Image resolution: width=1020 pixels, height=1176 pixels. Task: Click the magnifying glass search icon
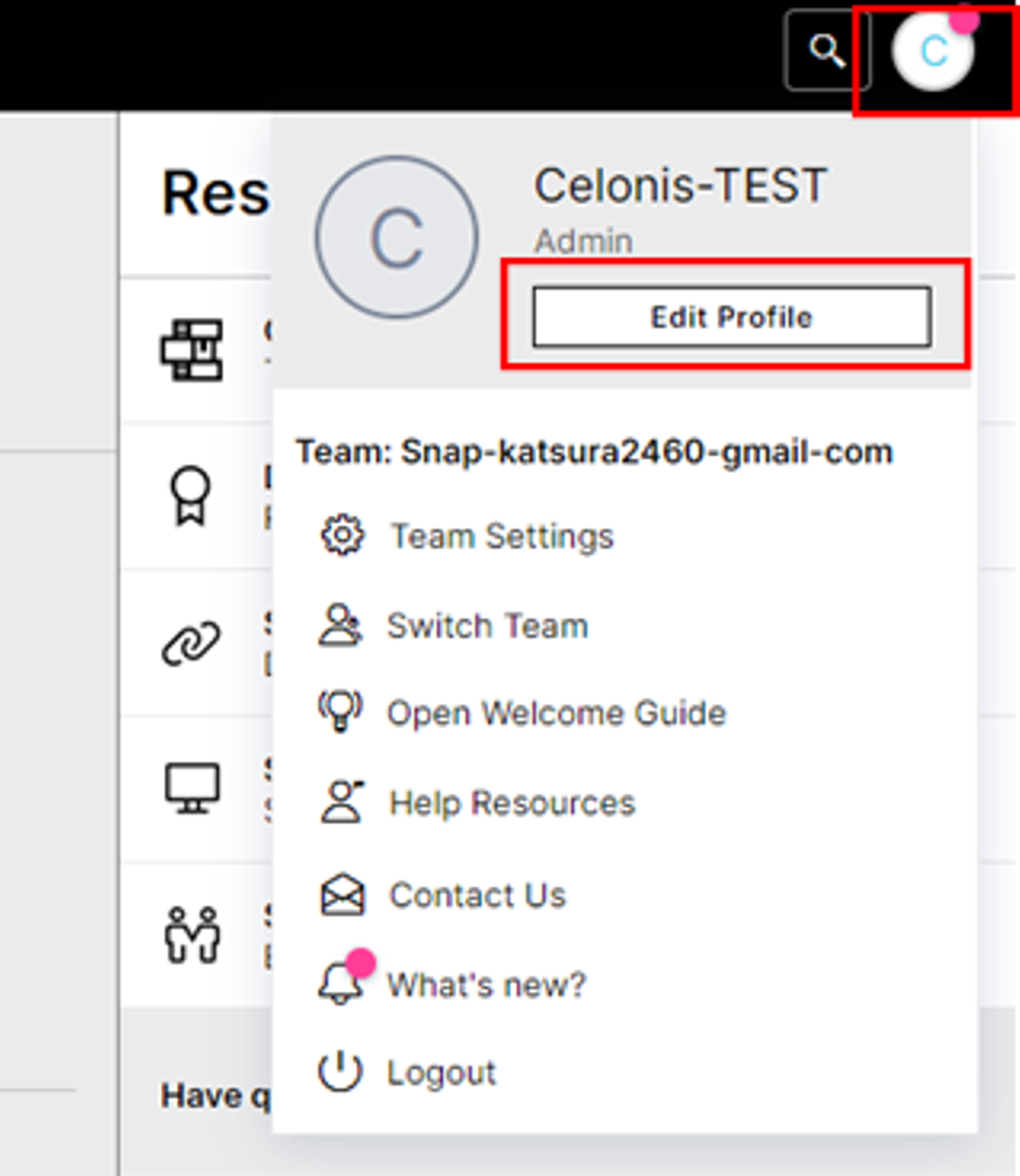pyautogui.click(x=826, y=51)
